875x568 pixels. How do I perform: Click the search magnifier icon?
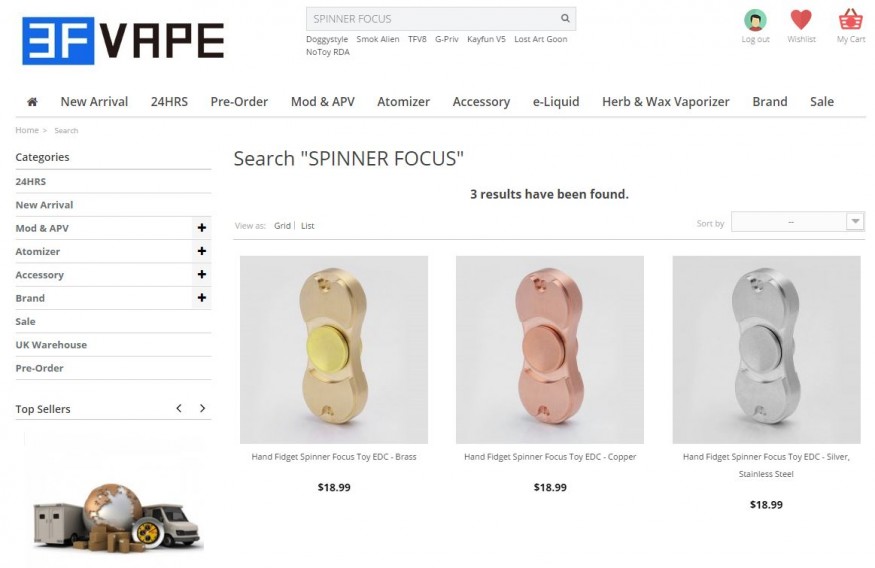565,18
